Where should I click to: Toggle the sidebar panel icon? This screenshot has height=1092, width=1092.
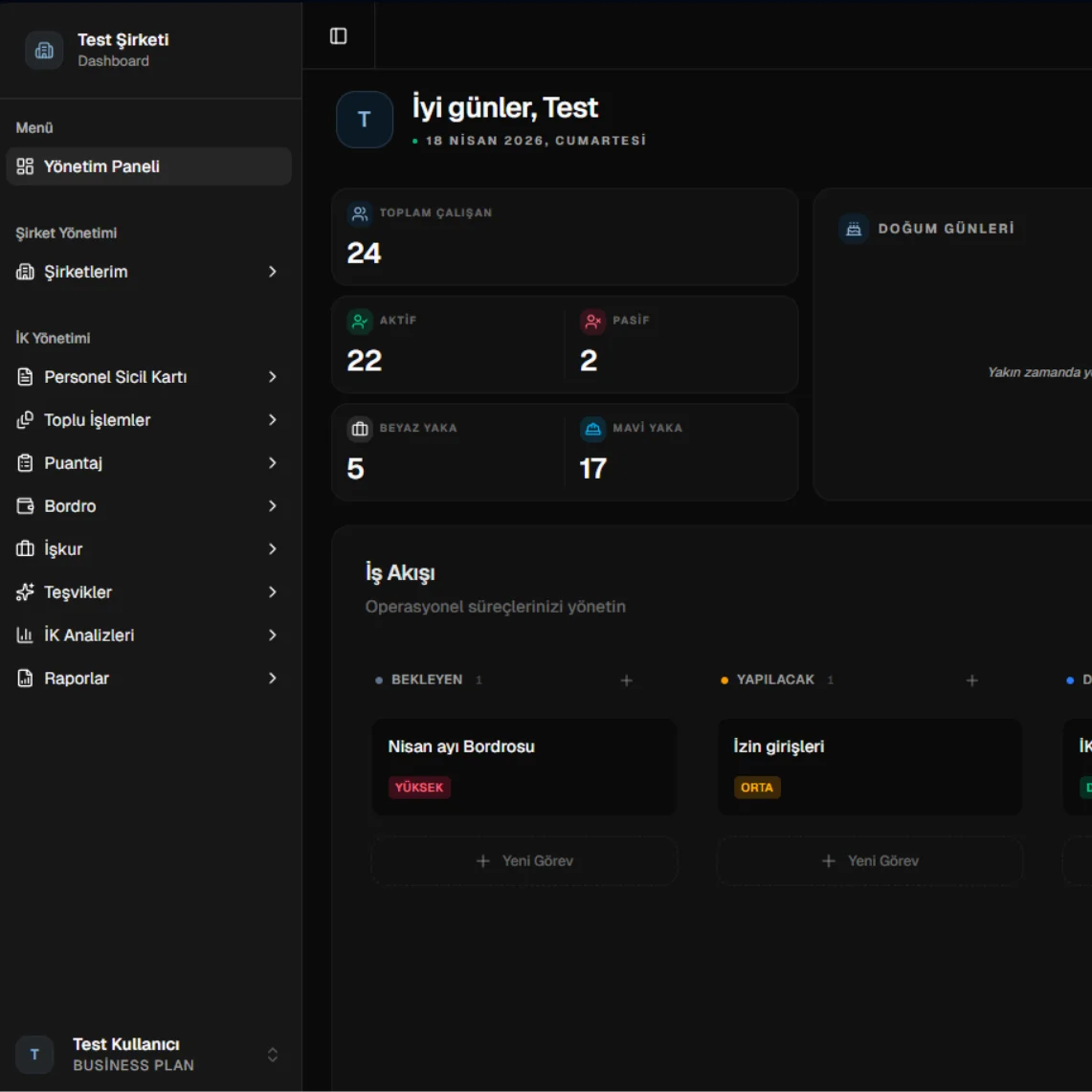(339, 36)
